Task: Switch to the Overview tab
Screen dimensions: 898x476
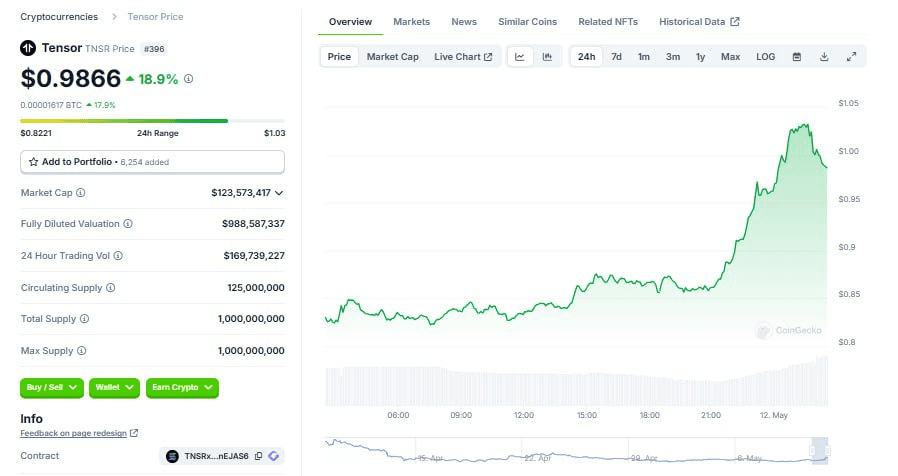Action: [350, 22]
